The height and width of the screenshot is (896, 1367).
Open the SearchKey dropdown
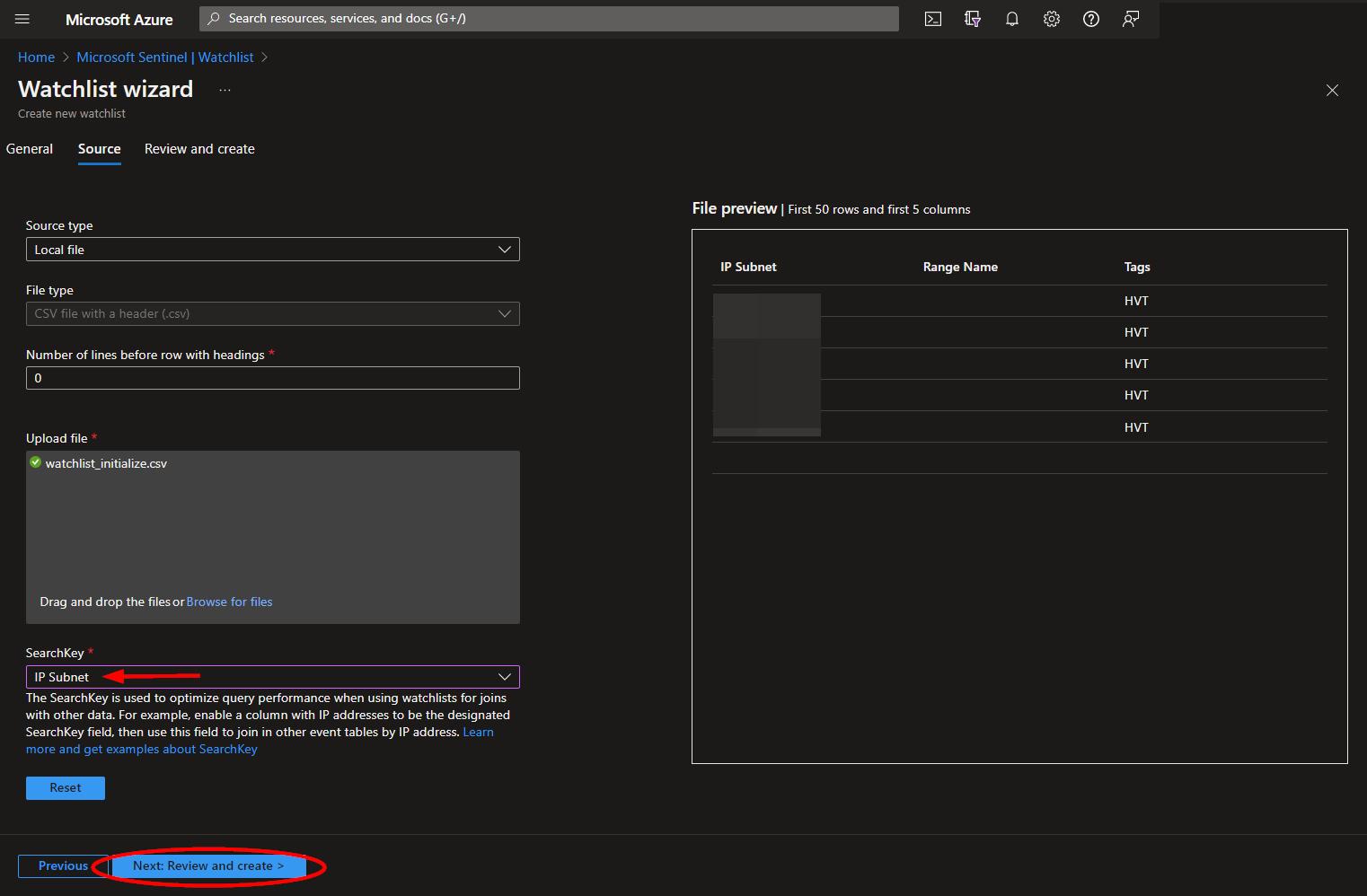point(273,677)
